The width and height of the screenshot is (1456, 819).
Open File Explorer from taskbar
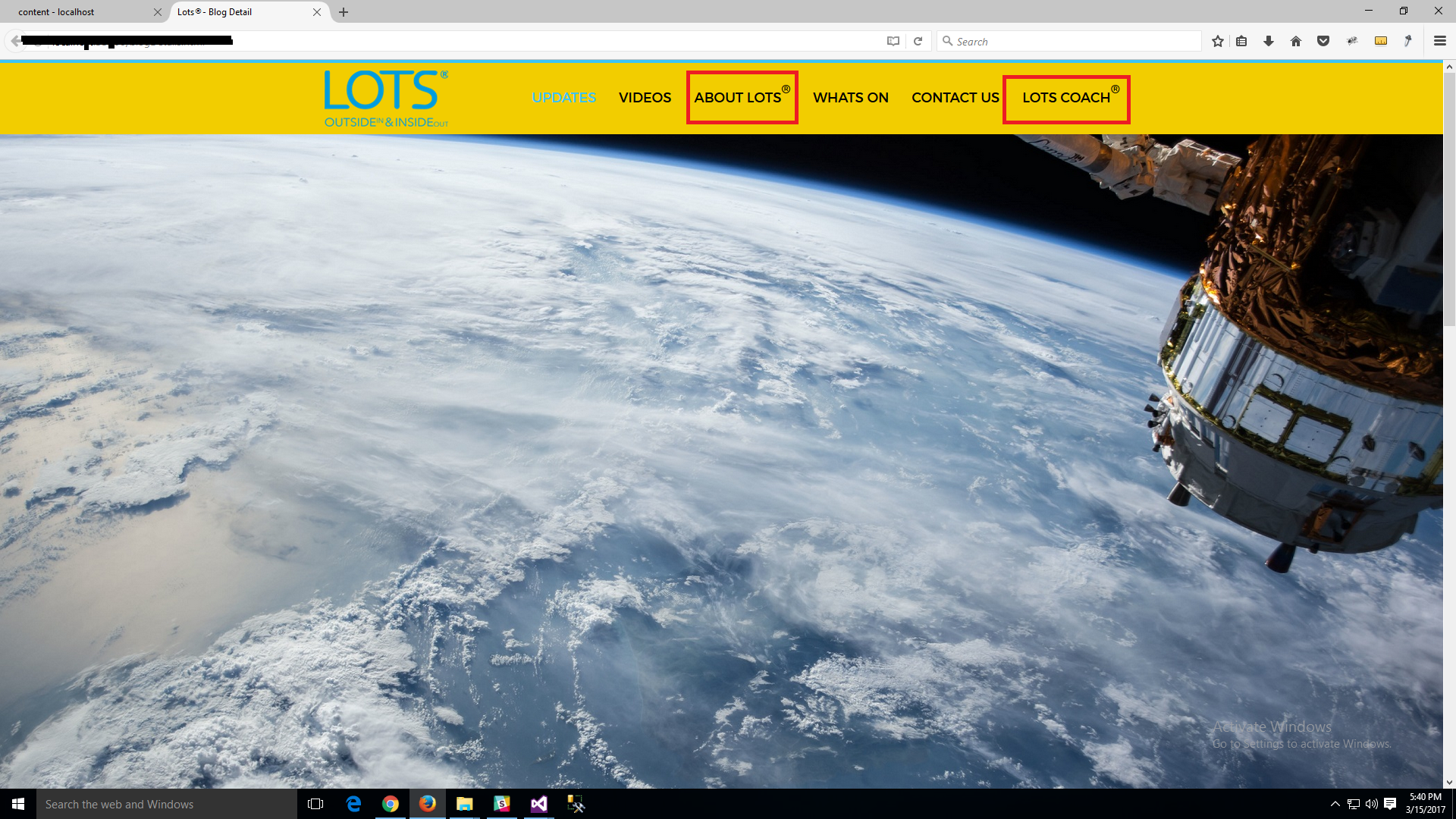[465, 804]
